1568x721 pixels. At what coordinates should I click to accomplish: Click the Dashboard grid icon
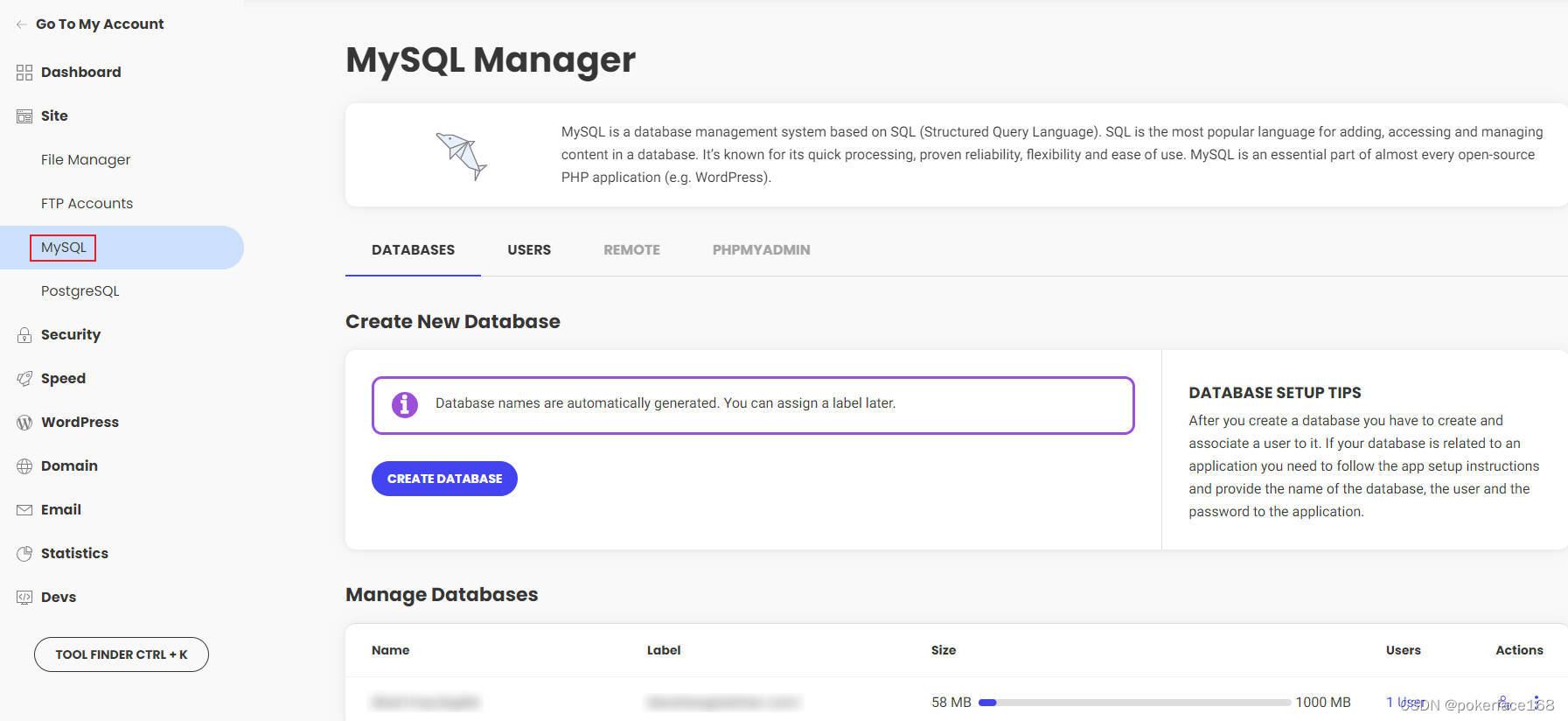point(24,73)
